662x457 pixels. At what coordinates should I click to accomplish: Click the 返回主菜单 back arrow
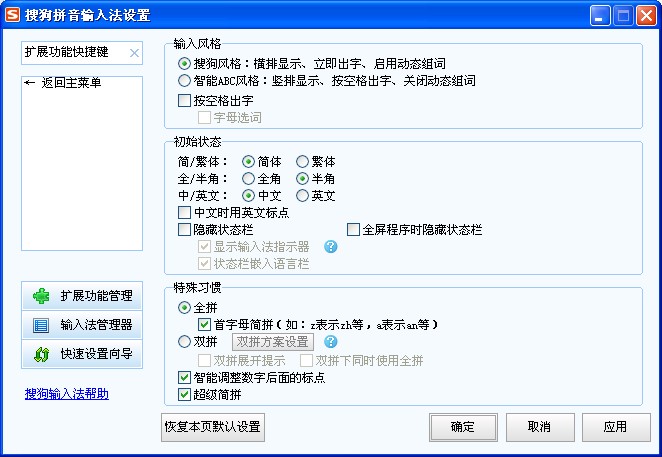[x=30, y=83]
